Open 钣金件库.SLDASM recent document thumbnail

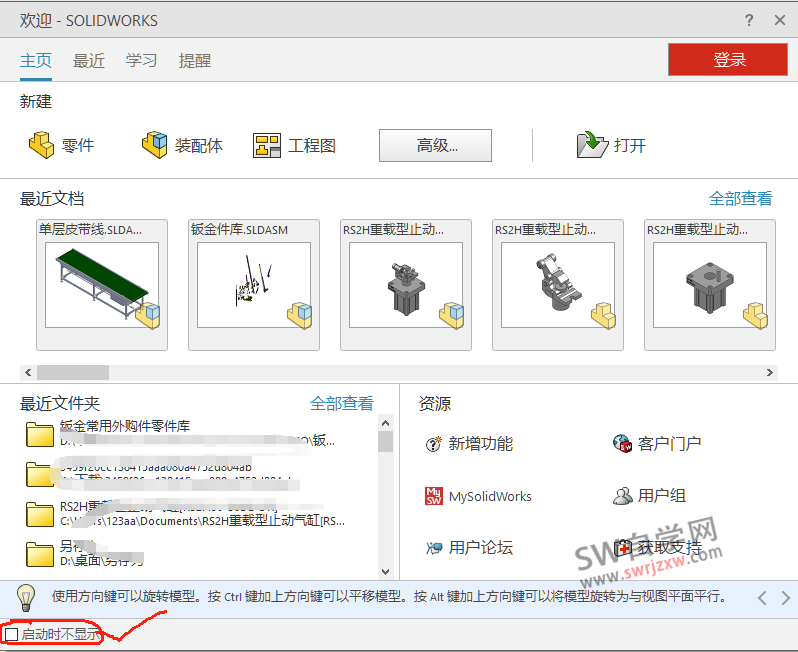click(254, 285)
